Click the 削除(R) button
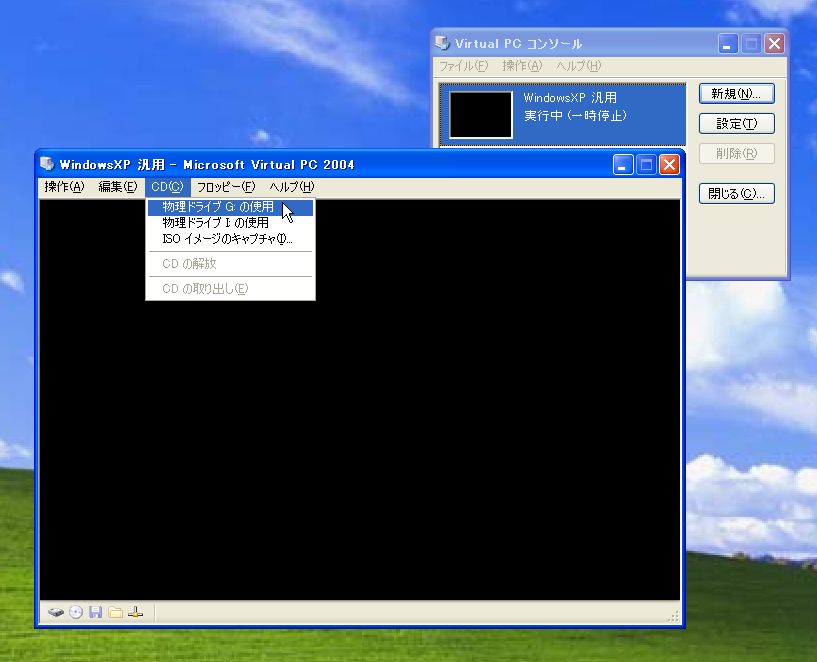Image resolution: width=817 pixels, height=662 pixels. pos(737,154)
